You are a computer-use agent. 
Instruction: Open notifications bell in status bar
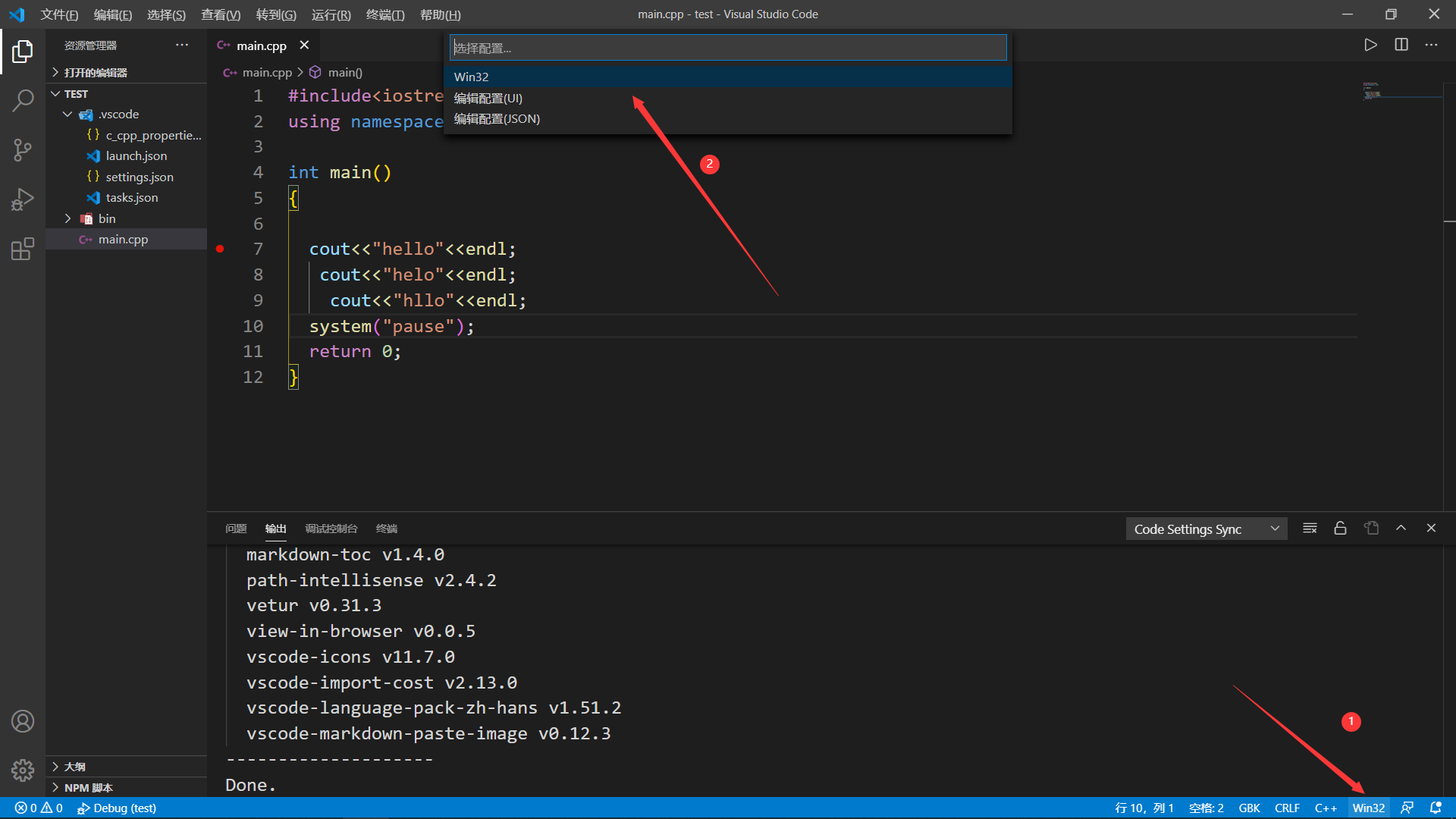point(1436,808)
